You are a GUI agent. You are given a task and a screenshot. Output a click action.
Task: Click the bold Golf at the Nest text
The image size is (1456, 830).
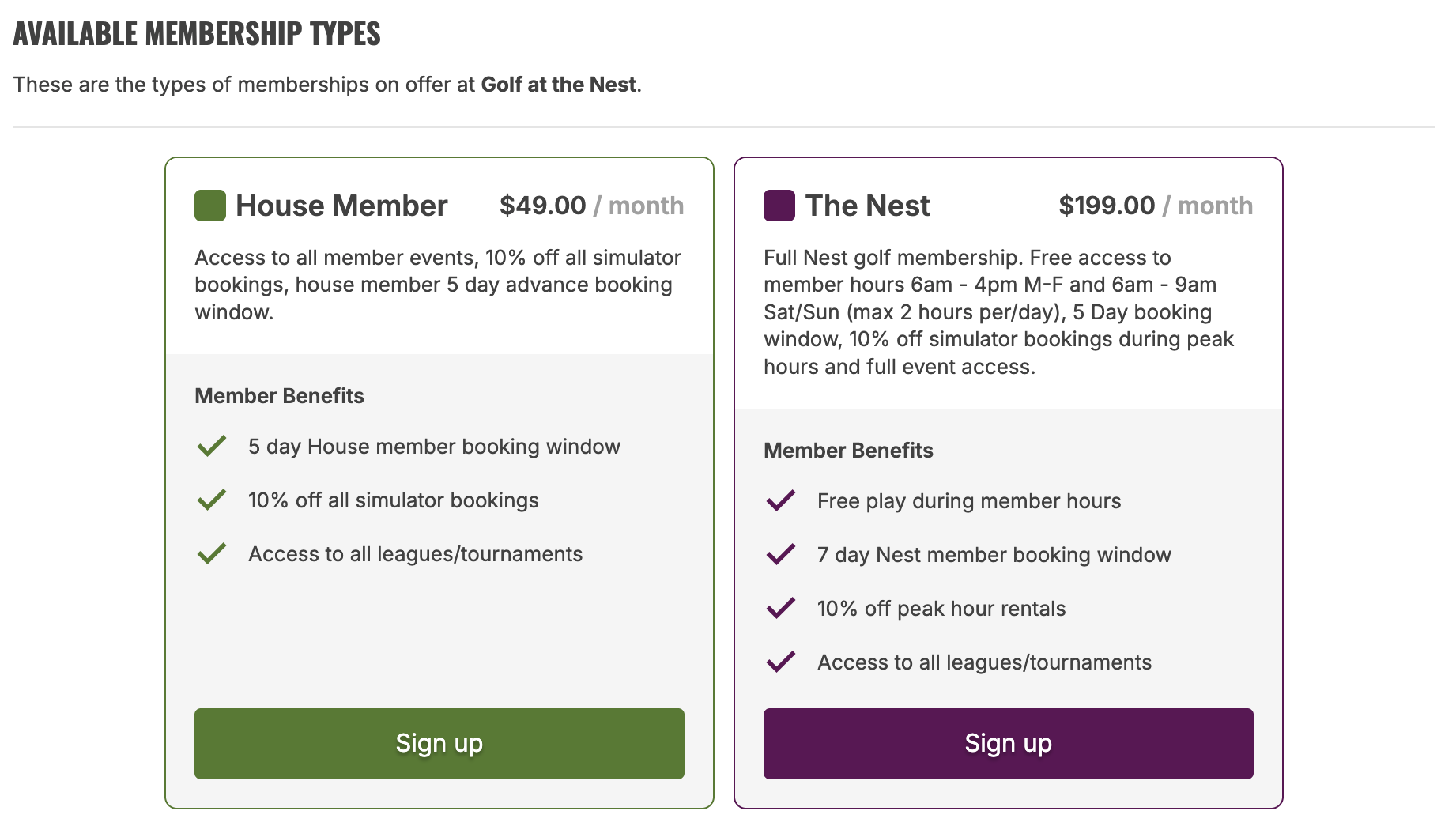pyautogui.click(x=558, y=85)
